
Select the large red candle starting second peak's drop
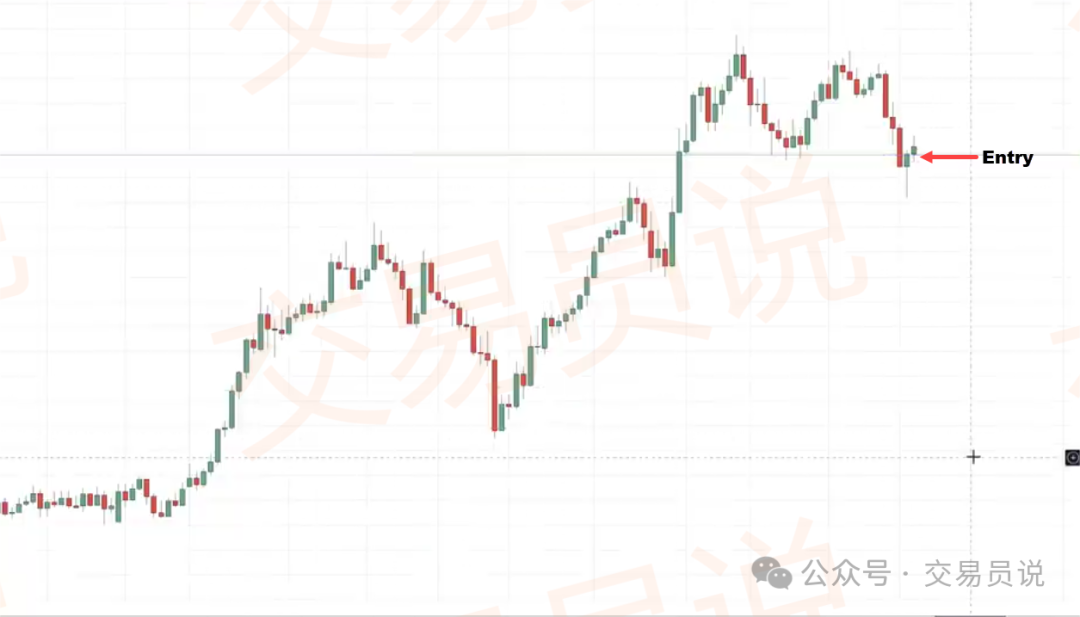pos(886,96)
